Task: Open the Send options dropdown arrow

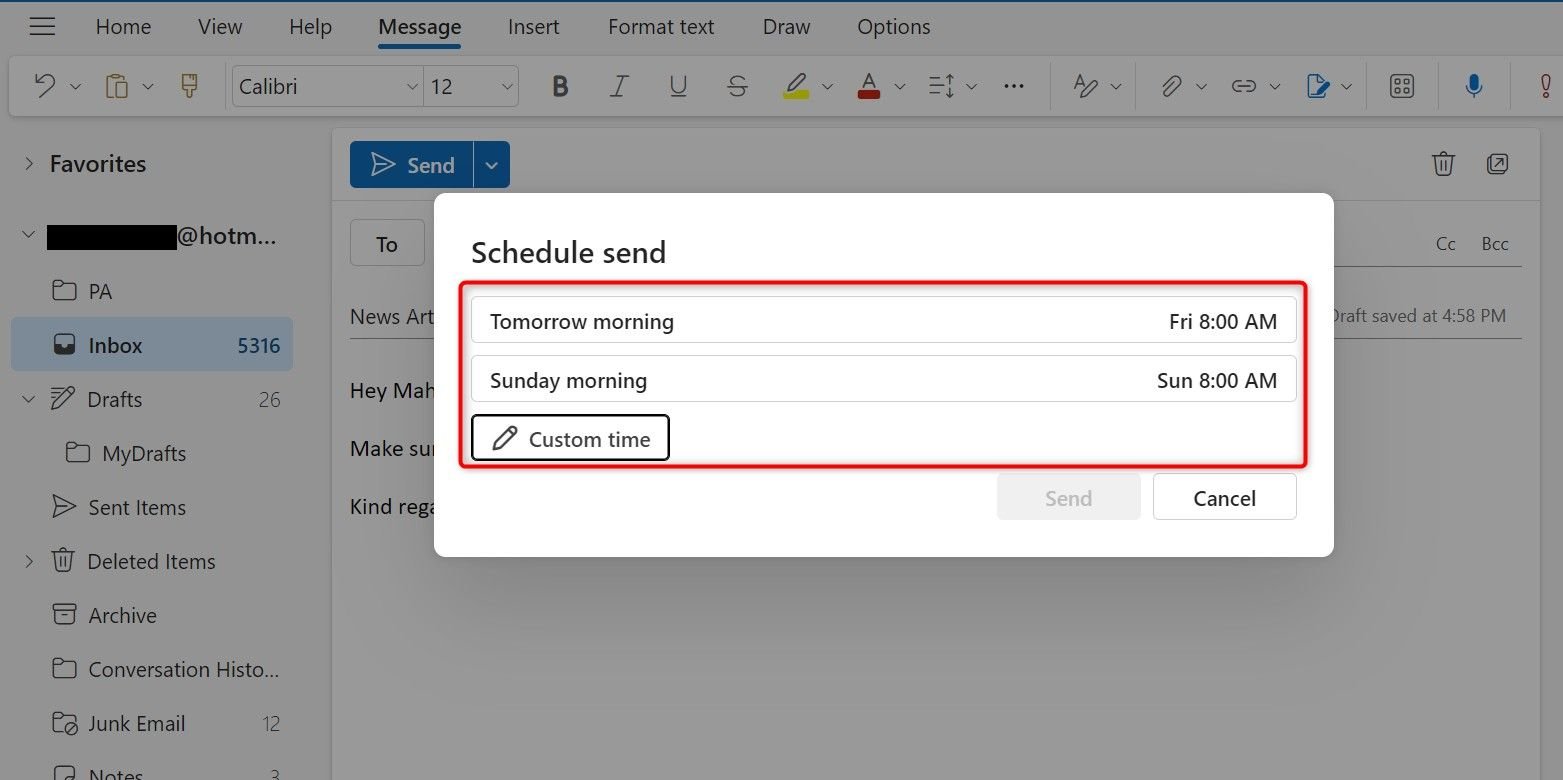Action: (491, 165)
